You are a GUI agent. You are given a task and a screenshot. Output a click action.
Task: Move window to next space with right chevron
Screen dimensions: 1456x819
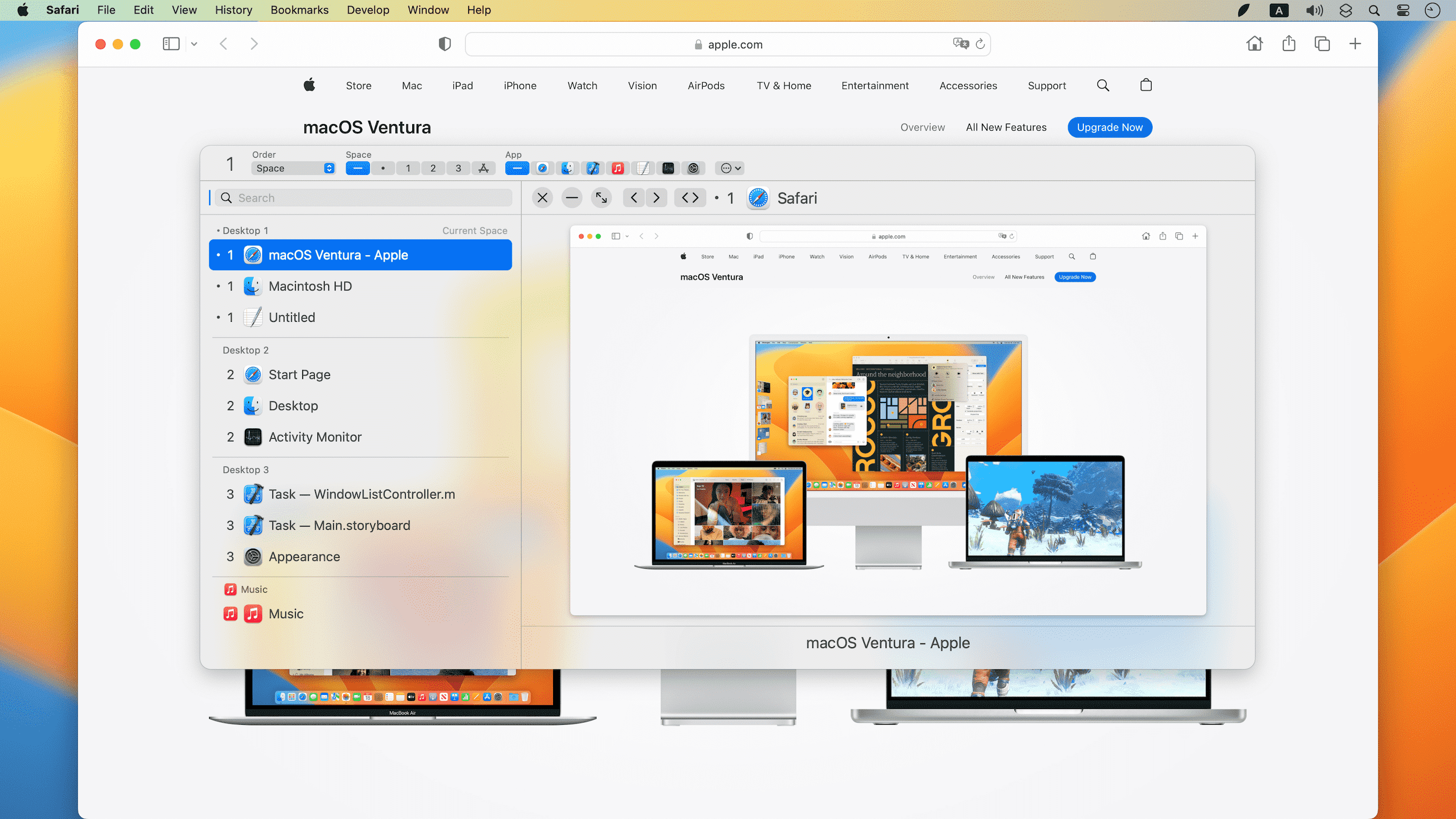click(656, 198)
